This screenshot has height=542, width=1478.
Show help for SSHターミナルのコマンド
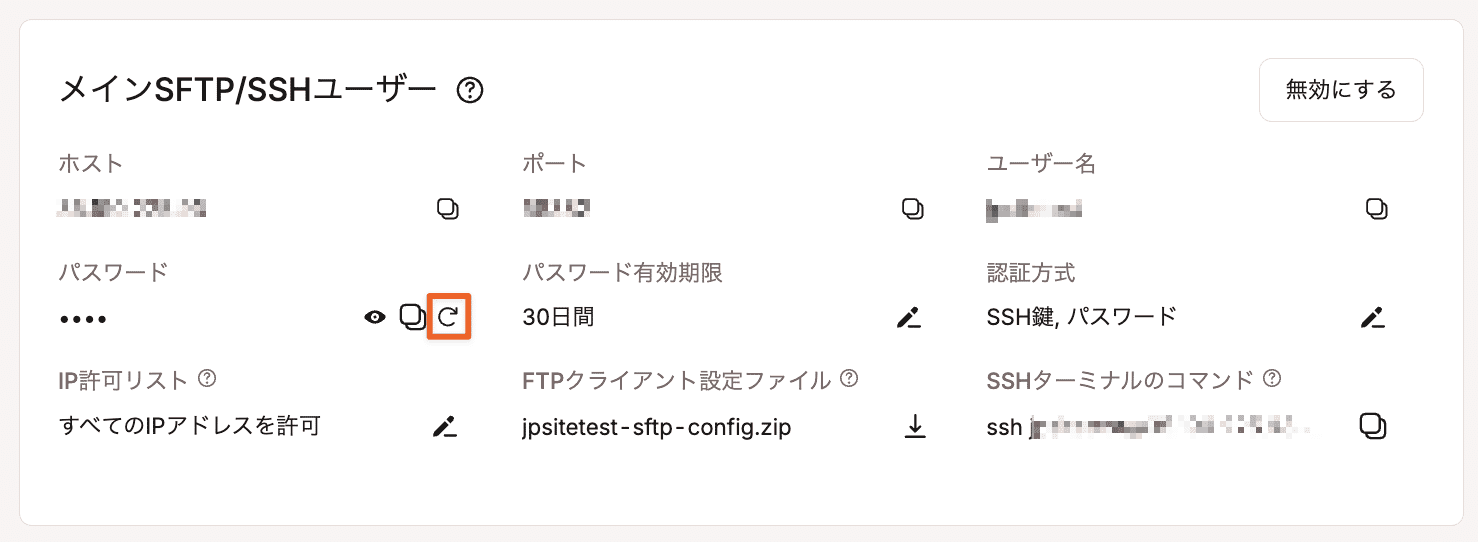coord(1272,379)
